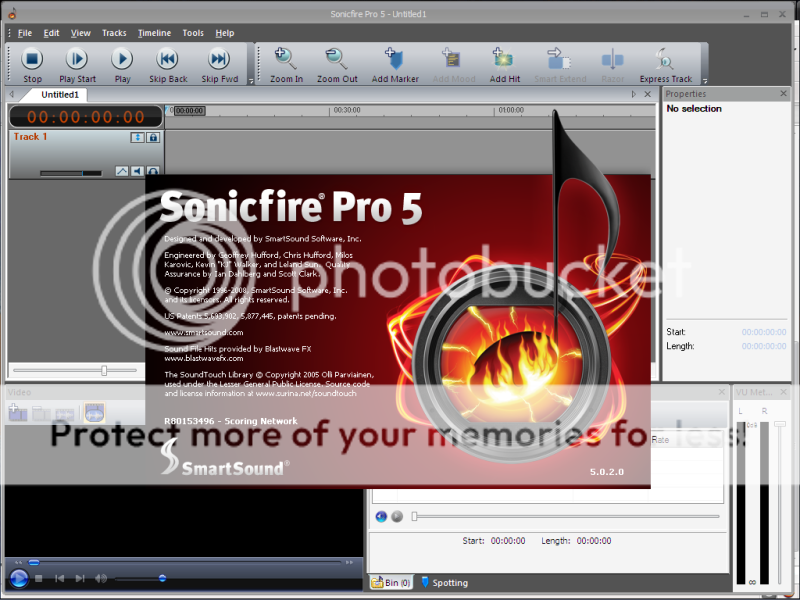The image size is (800, 600).
Task: Toggle the Track 1 volume envelope display
Action: point(122,170)
